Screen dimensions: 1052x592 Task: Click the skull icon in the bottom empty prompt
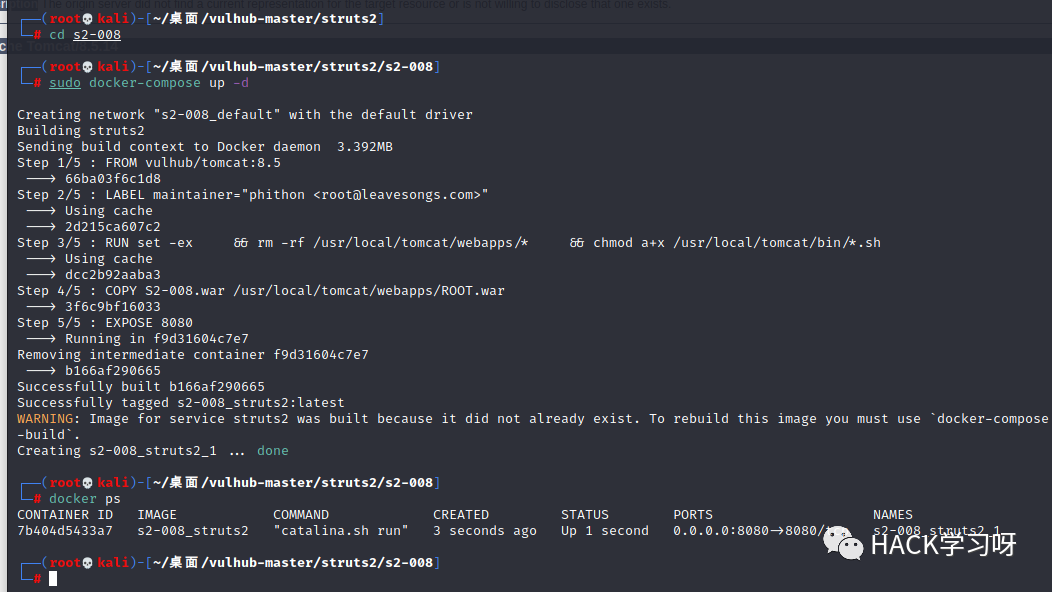coord(87,562)
